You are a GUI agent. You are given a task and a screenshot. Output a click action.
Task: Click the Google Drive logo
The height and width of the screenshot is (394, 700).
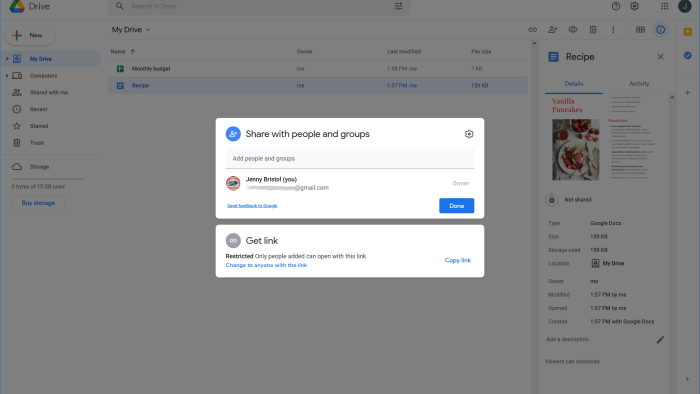pos(17,6)
